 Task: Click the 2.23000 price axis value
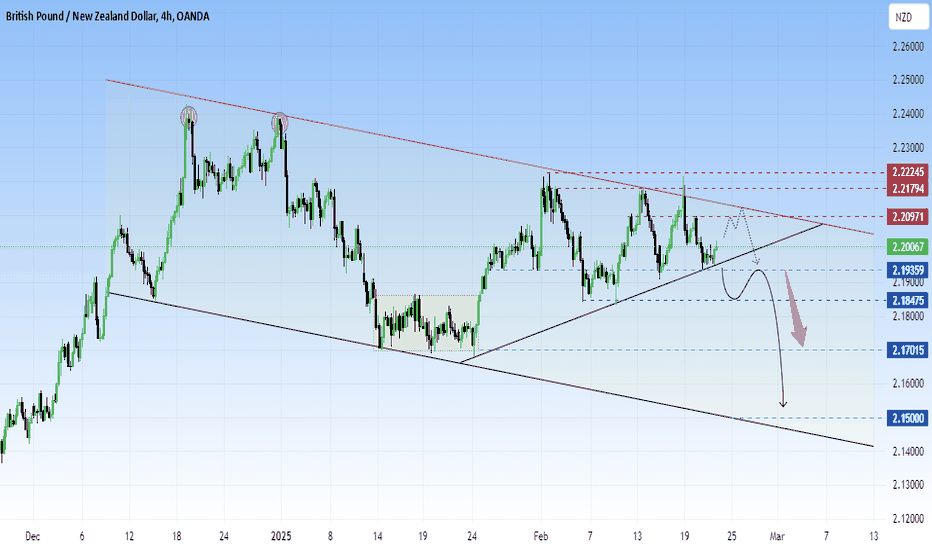(x=908, y=147)
